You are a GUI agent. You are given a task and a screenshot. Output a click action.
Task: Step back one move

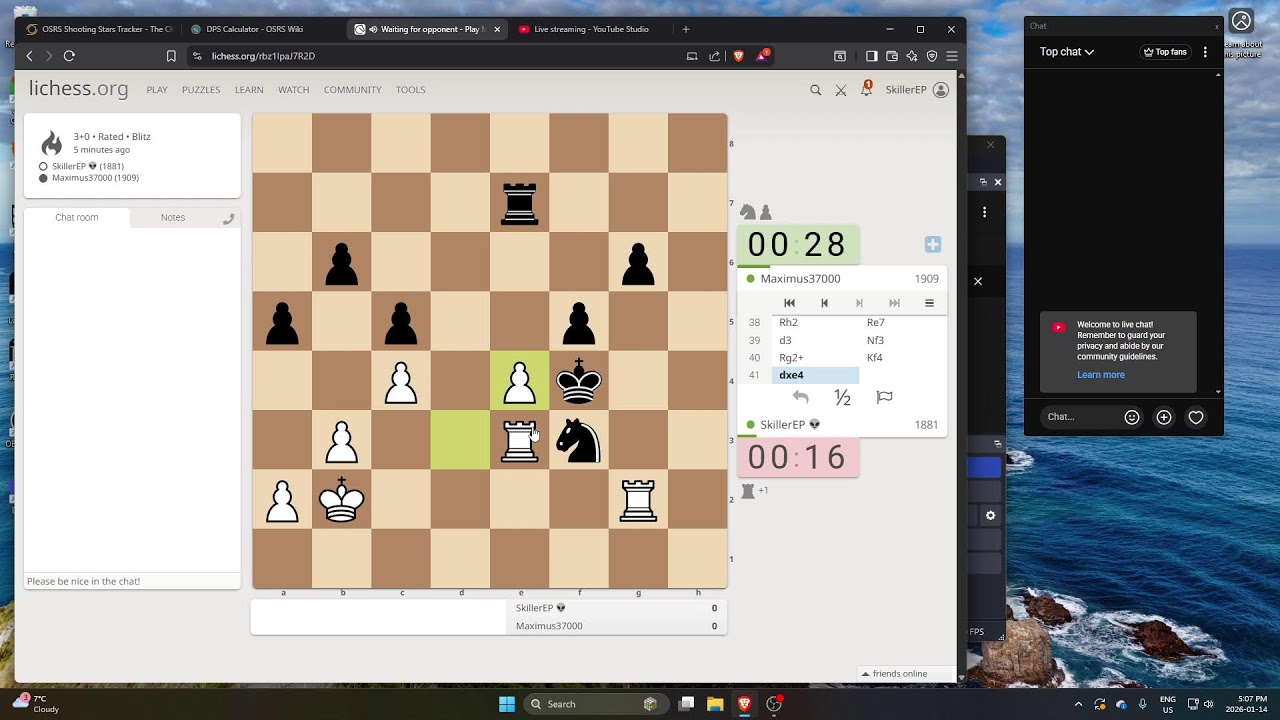(824, 303)
